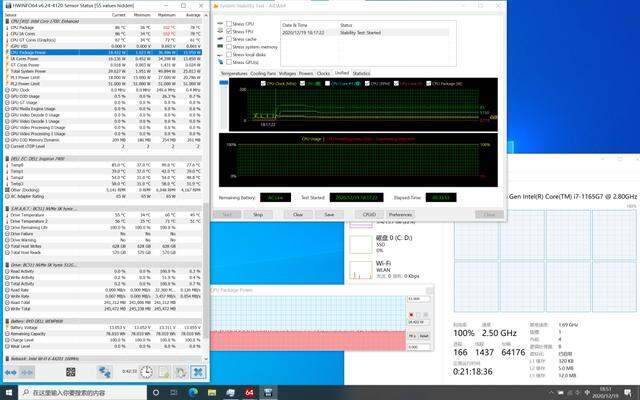Viewport: 640px width, 400px height.
Task: Start logging with HWiNFO log file icon
Action: click(x=164, y=372)
